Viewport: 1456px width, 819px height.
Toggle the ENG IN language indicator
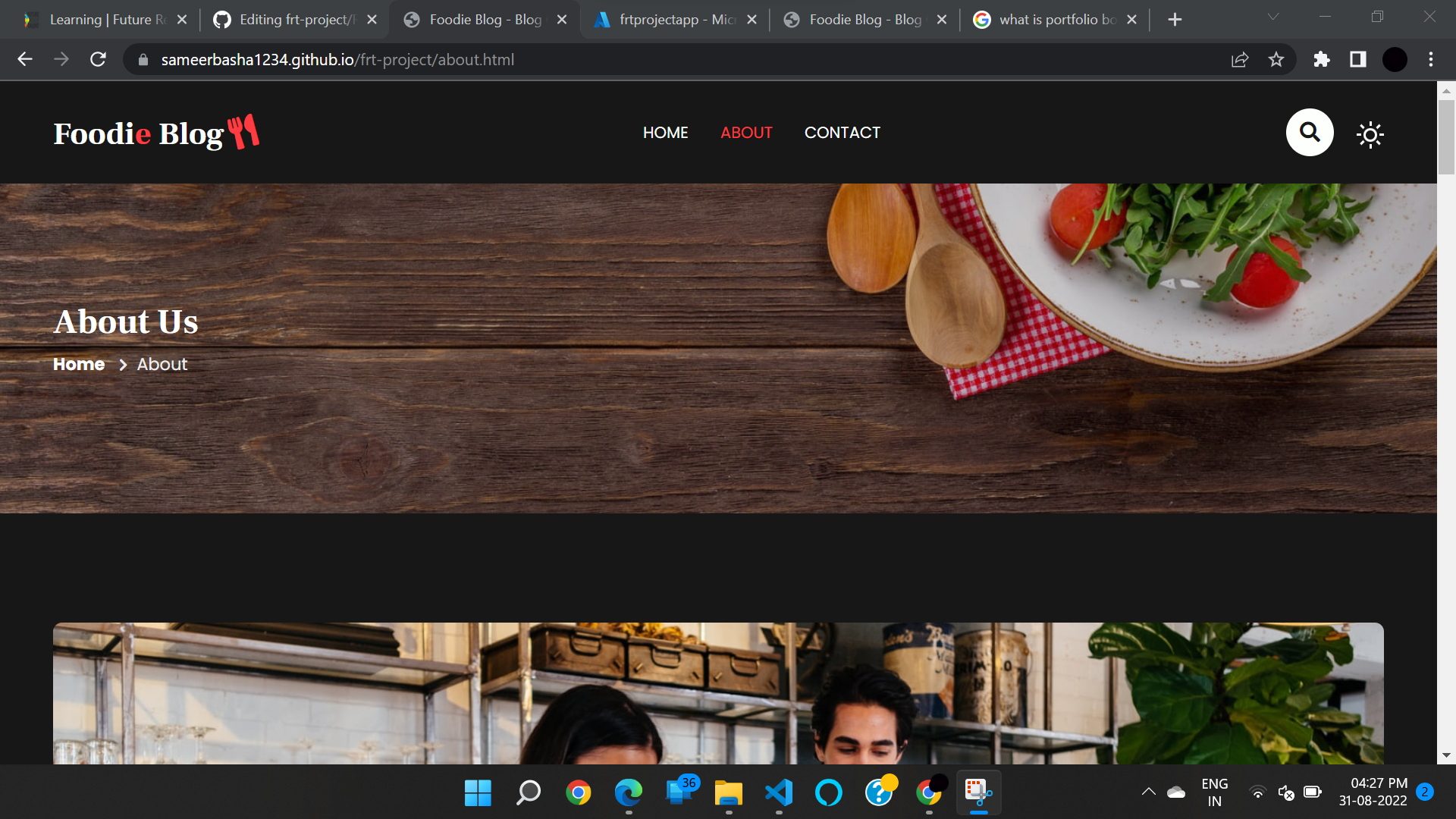(1215, 793)
